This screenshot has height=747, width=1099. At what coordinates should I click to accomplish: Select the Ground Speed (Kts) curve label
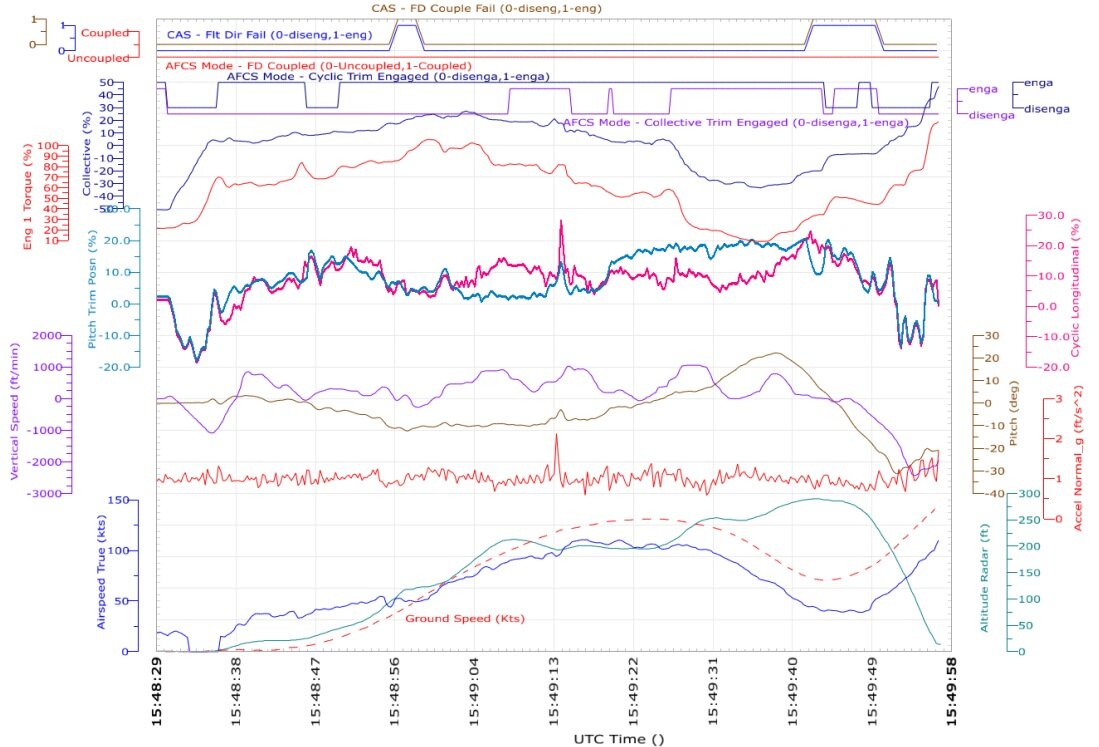coord(465,618)
